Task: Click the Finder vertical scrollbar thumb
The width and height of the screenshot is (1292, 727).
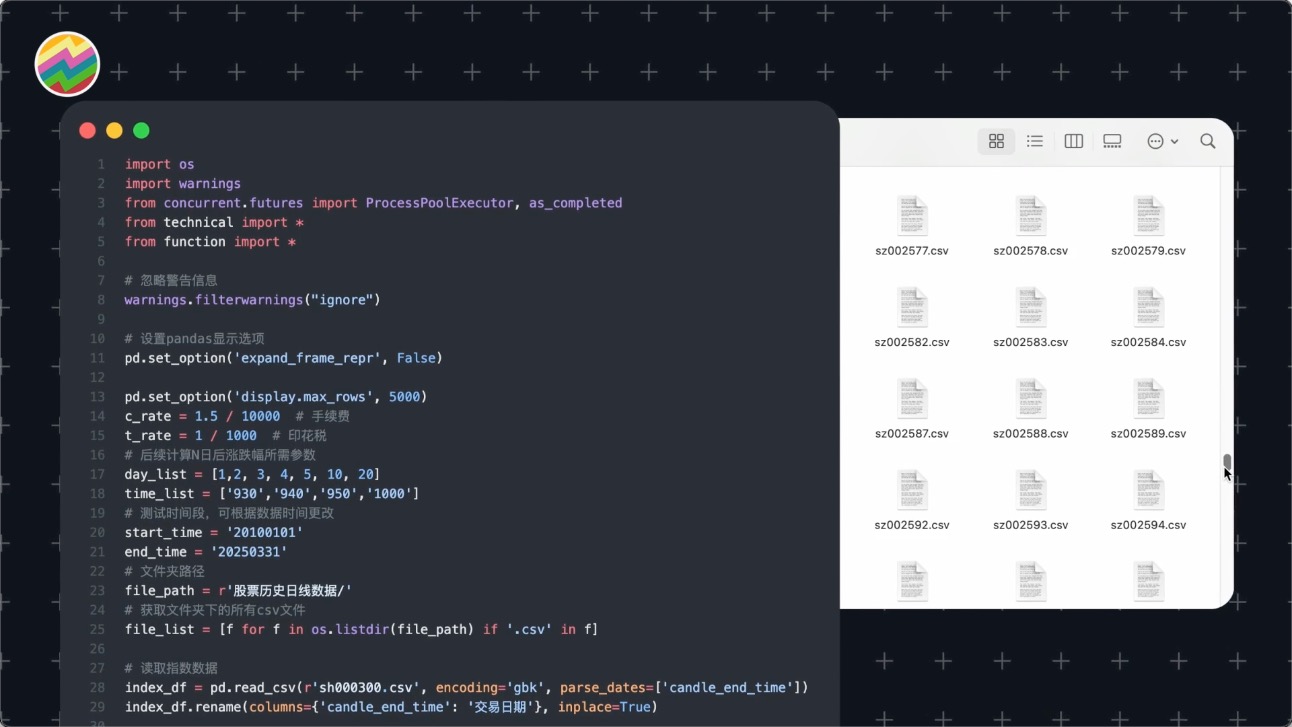Action: coord(1226,461)
